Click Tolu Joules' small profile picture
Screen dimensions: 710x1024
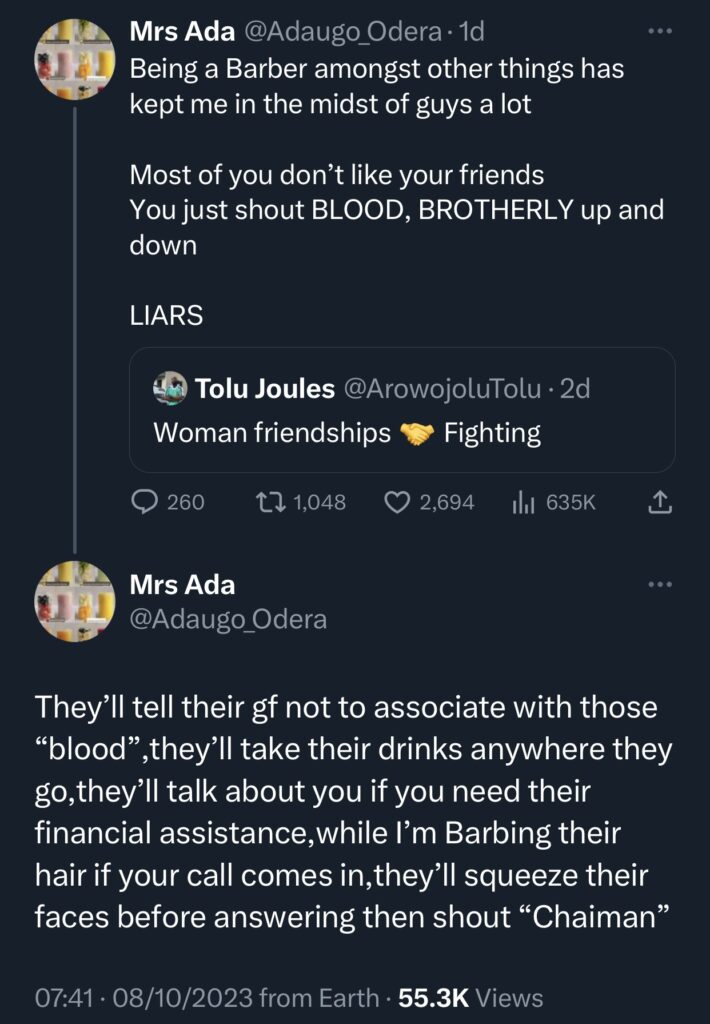coord(170,388)
